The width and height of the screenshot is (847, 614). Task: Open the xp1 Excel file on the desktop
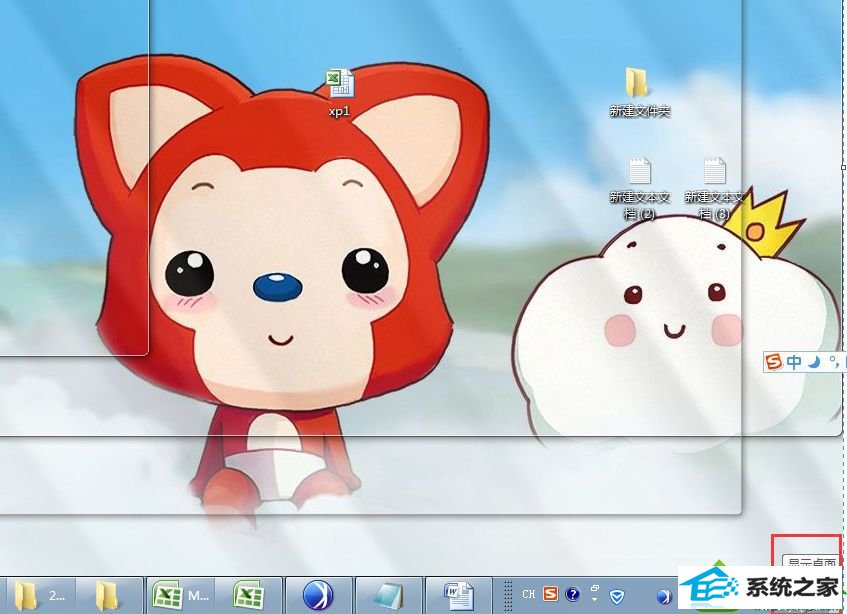click(x=340, y=93)
